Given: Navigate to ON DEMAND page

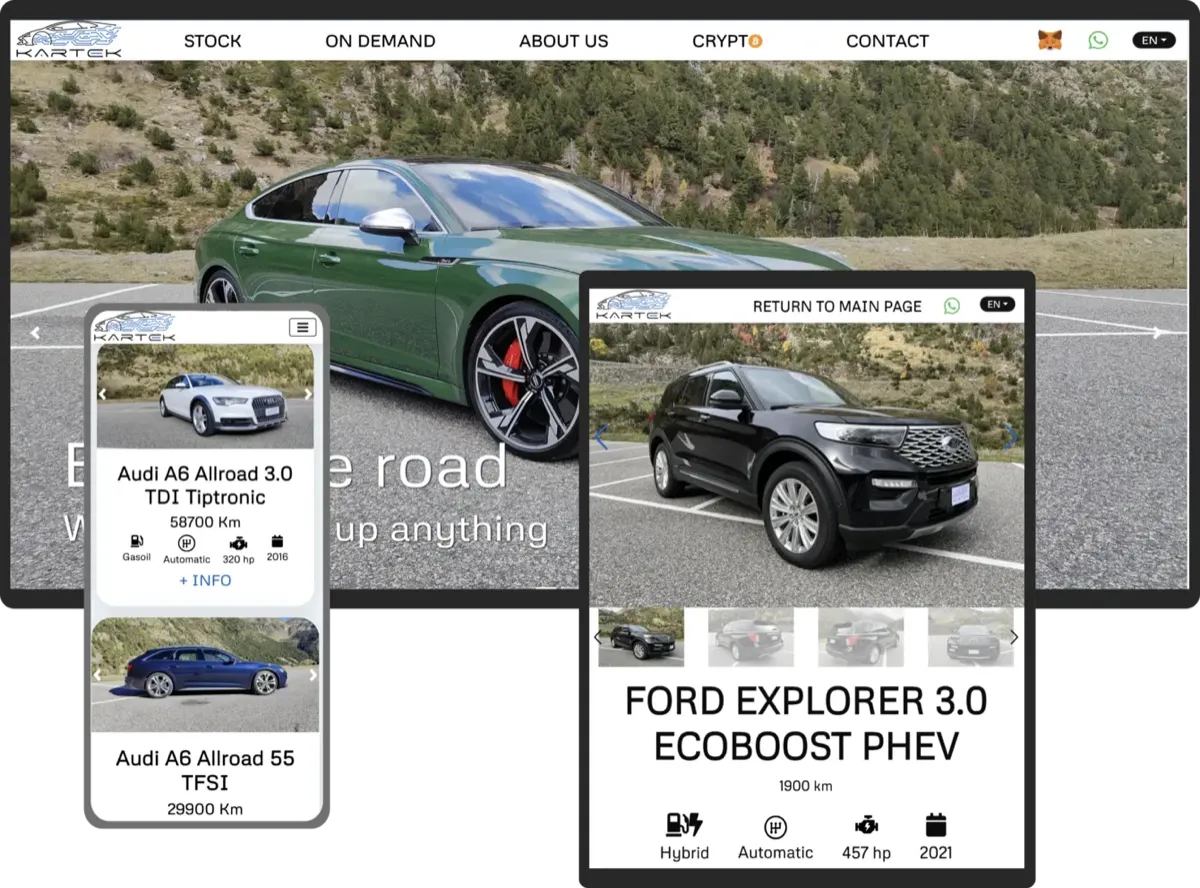Looking at the screenshot, I should 380,41.
